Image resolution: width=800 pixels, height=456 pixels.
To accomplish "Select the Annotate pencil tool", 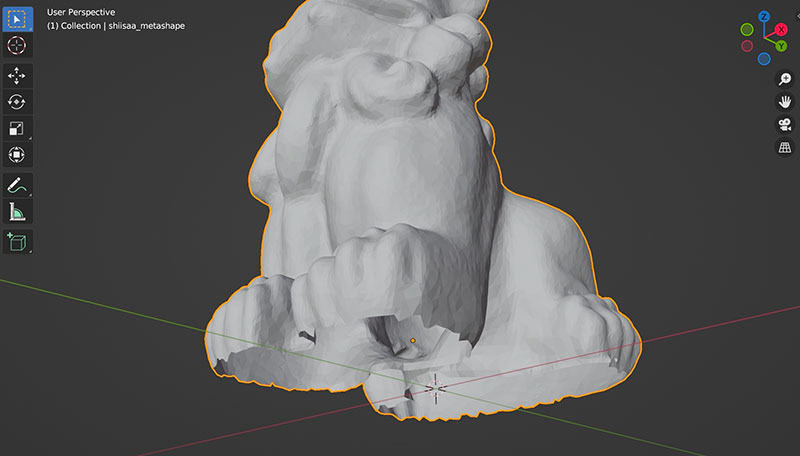I will [17, 186].
